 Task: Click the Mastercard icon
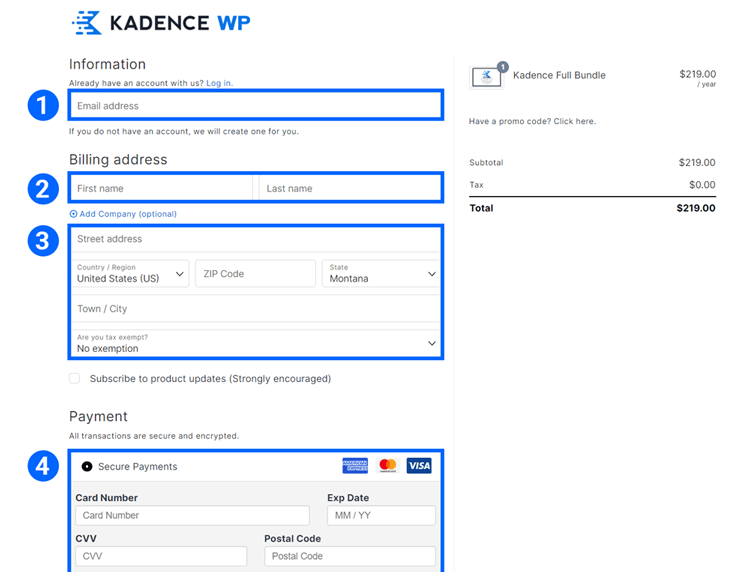click(387, 466)
